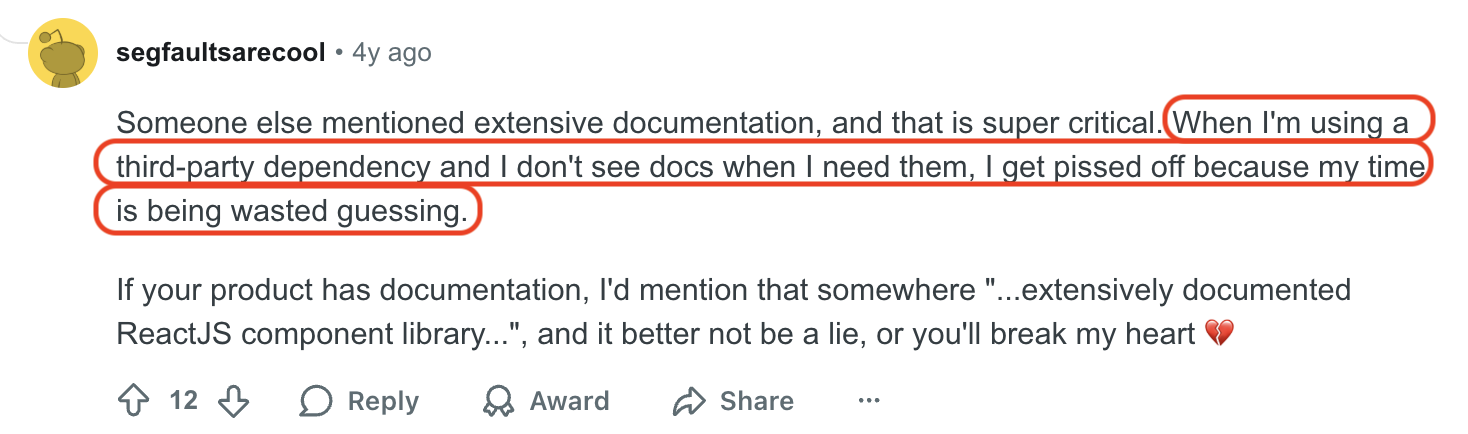Click the Share arrow icon
The height and width of the screenshot is (434, 1468).
pos(689,402)
